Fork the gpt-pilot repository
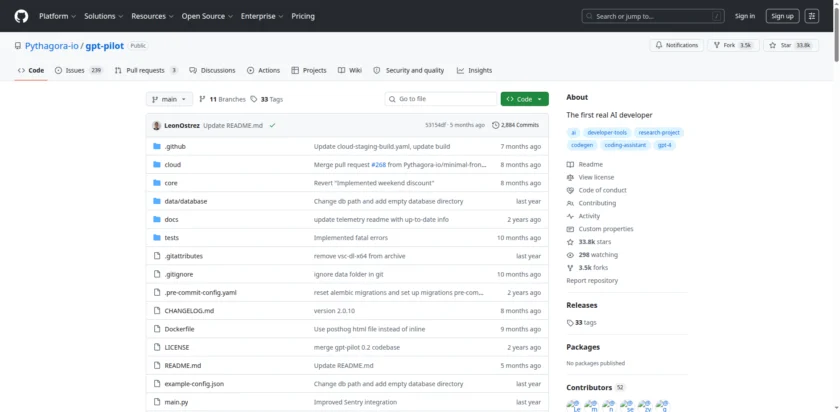Viewport: 840px width, 412px height. [x=731, y=45]
